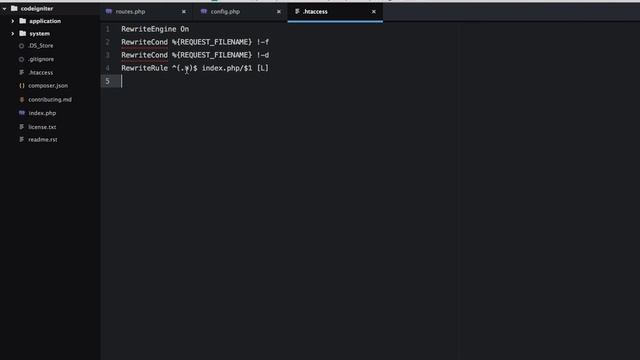Open .htaccess in the file tree

(41, 73)
